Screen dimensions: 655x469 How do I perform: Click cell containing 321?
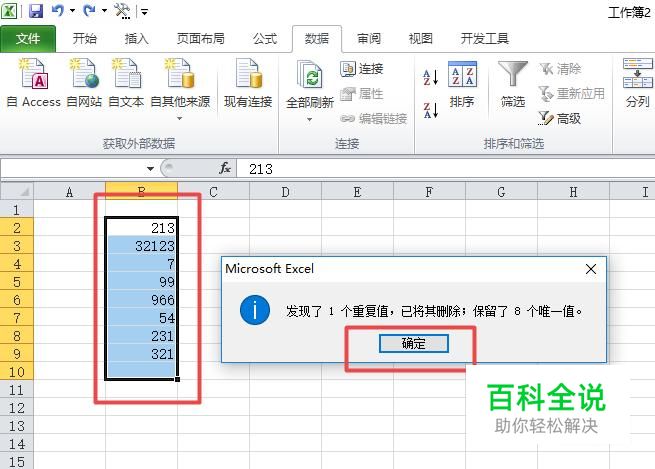142,354
